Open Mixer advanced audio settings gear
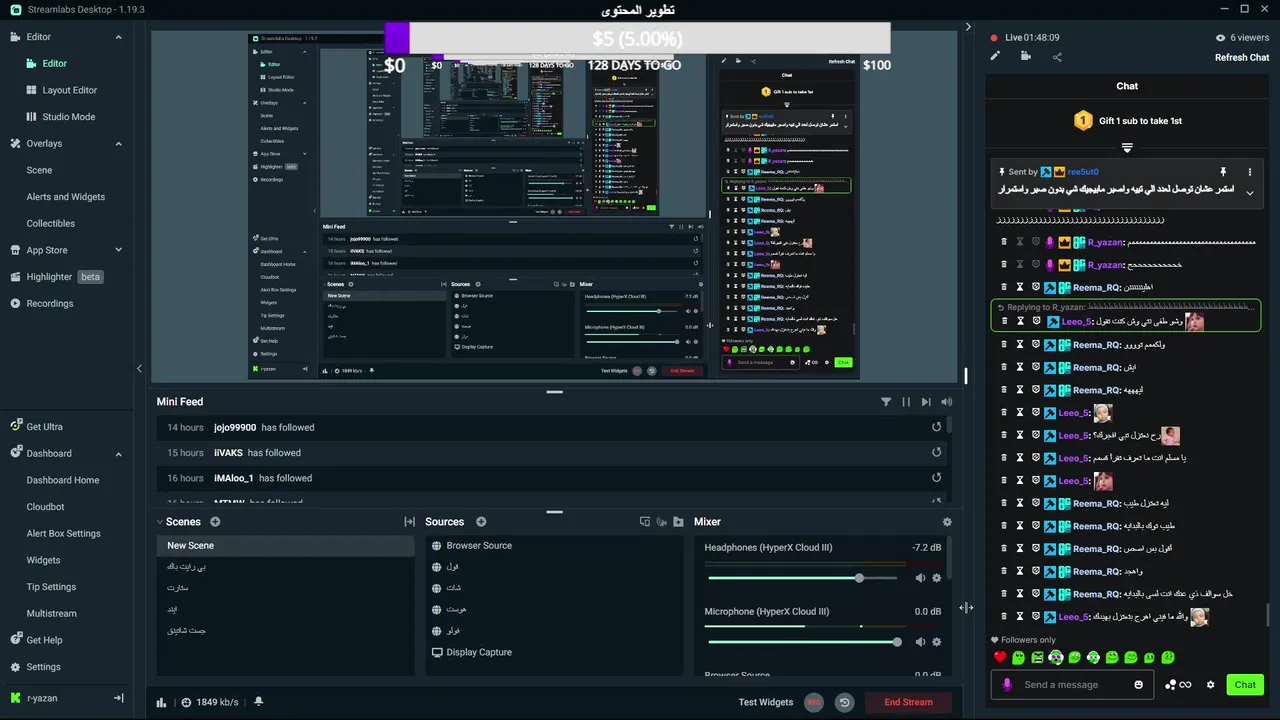This screenshot has width=1280, height=720. (947, 522)
